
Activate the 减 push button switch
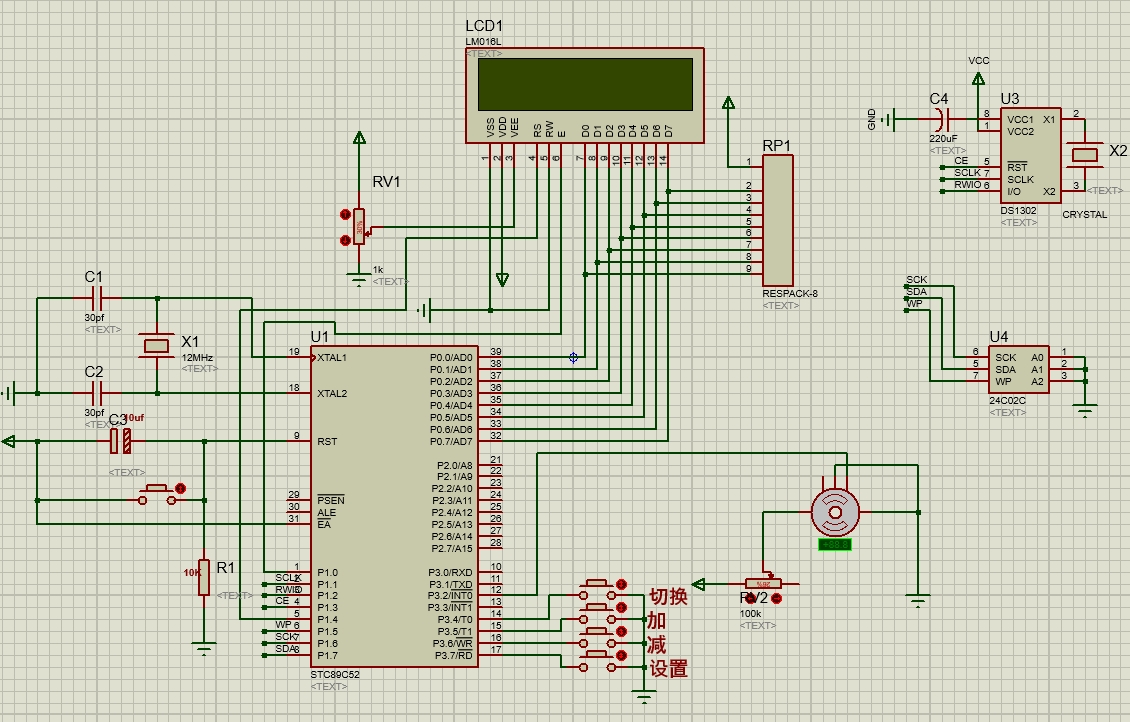point(597,638)
